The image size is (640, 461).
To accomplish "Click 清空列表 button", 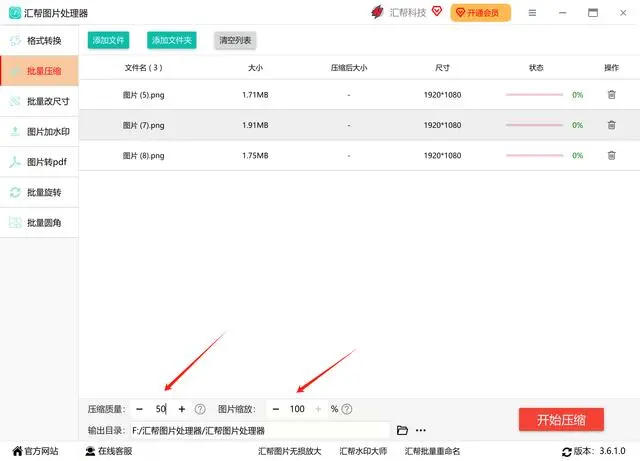I will [235, 40].
